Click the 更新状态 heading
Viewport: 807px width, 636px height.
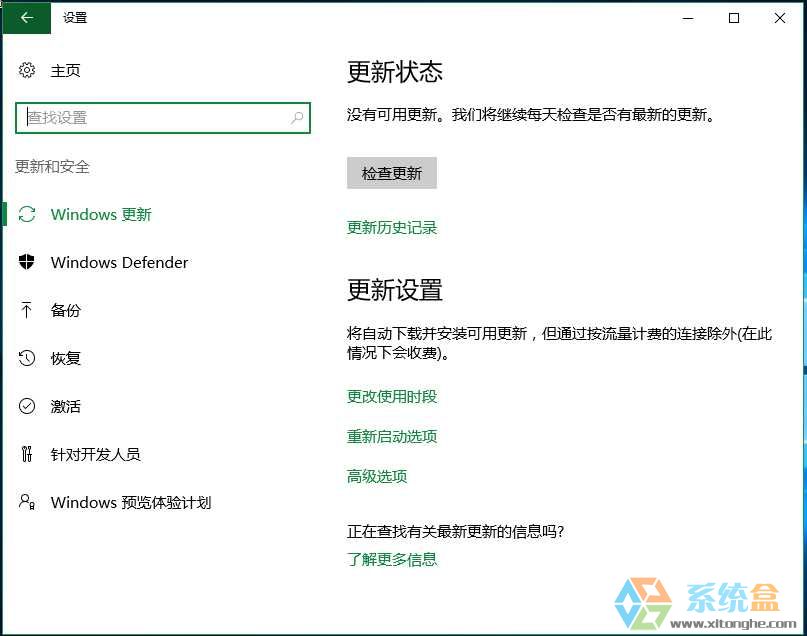click(x=395, y=72)
